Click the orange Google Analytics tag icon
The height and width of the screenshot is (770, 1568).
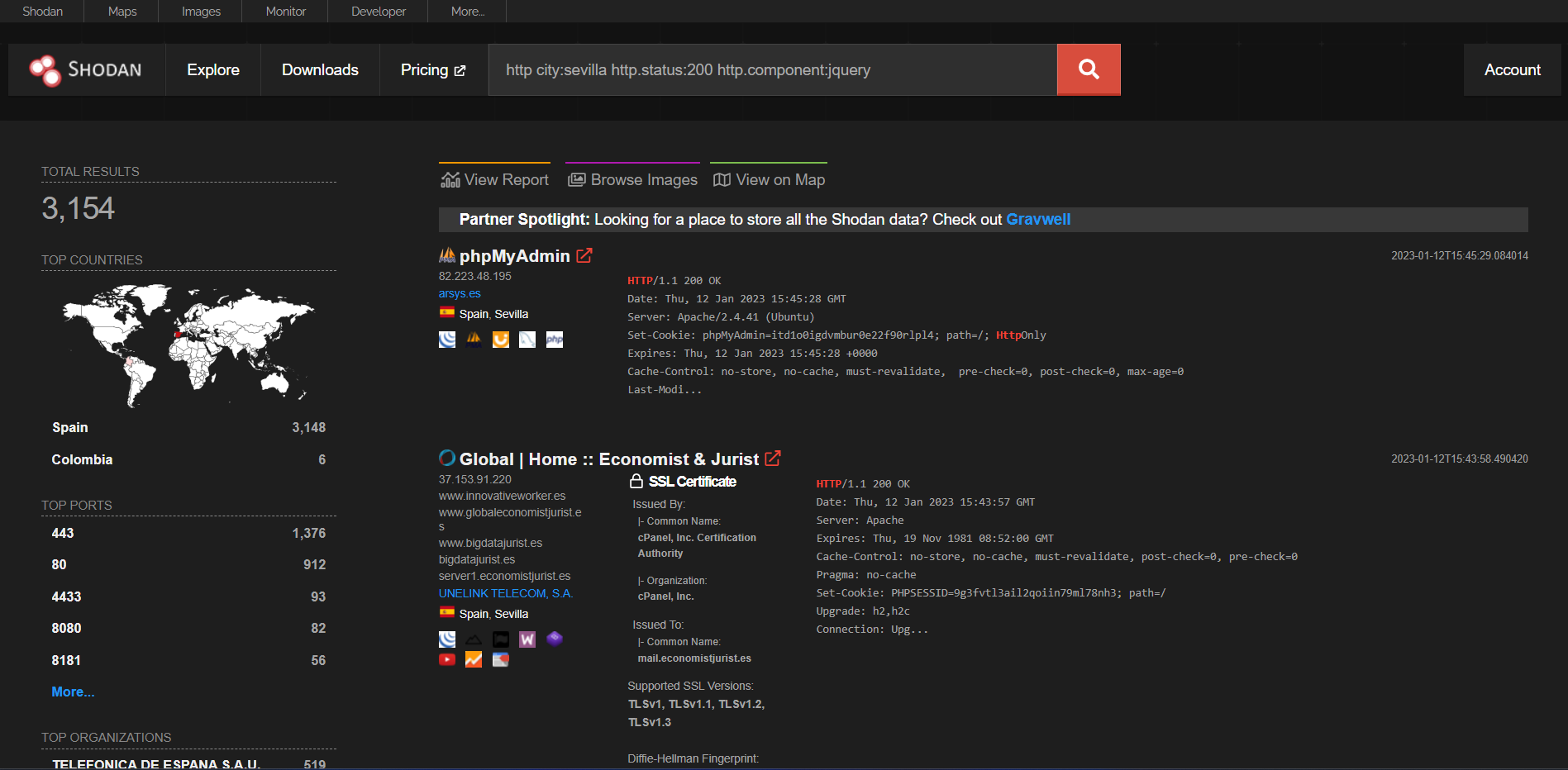pyautogui.click(x=474, y=659)
